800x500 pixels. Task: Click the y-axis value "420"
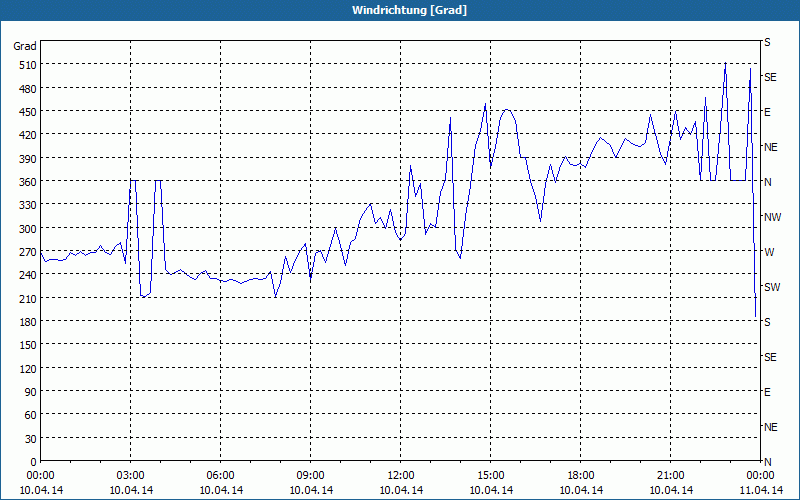pos(28,135)
